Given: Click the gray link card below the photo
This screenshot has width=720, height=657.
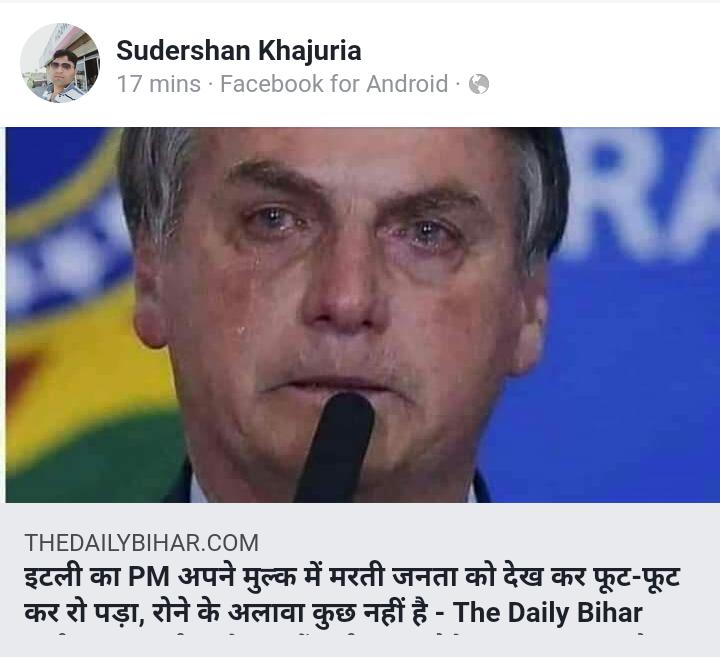Looking at the screenshot, I should pyautogui.click(x=362, y=579).
